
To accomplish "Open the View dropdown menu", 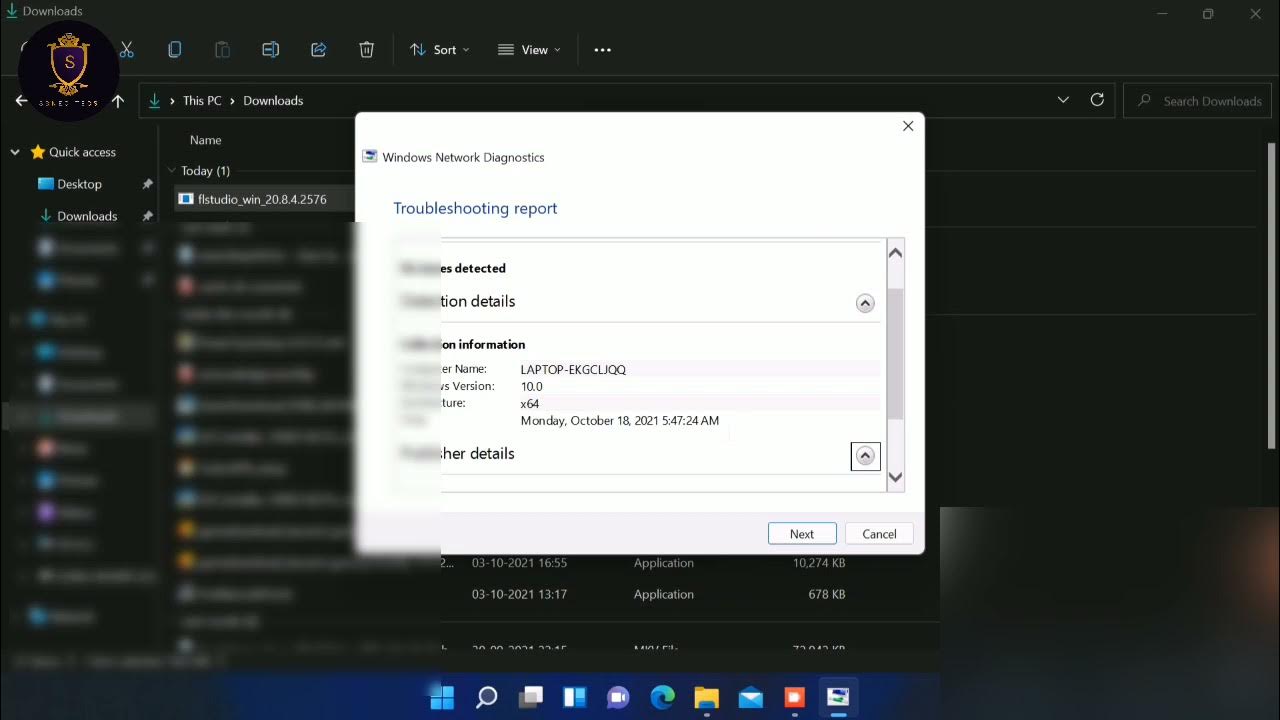I will tap(529, 49).
